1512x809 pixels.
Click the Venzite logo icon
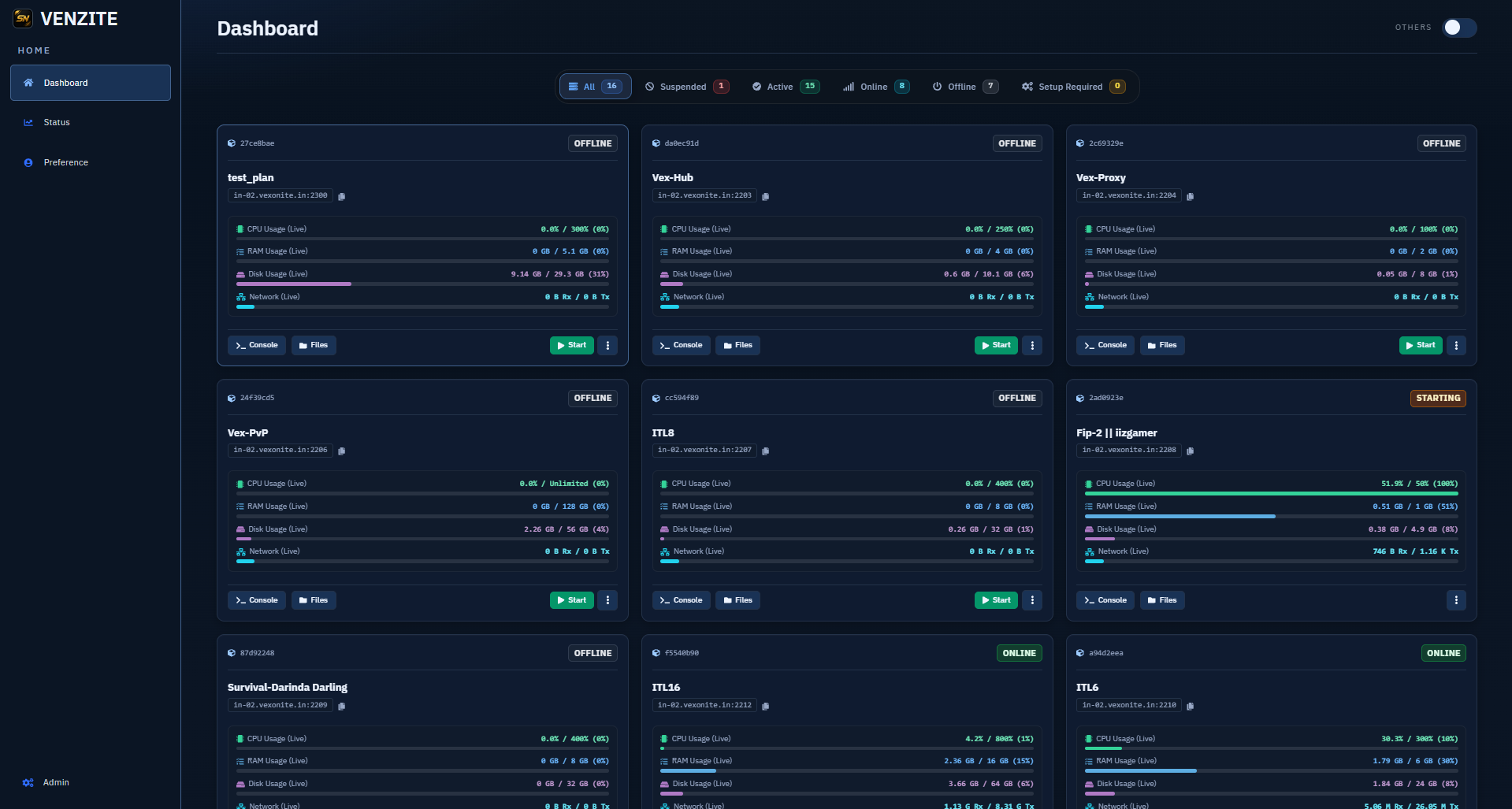[23, 18]
